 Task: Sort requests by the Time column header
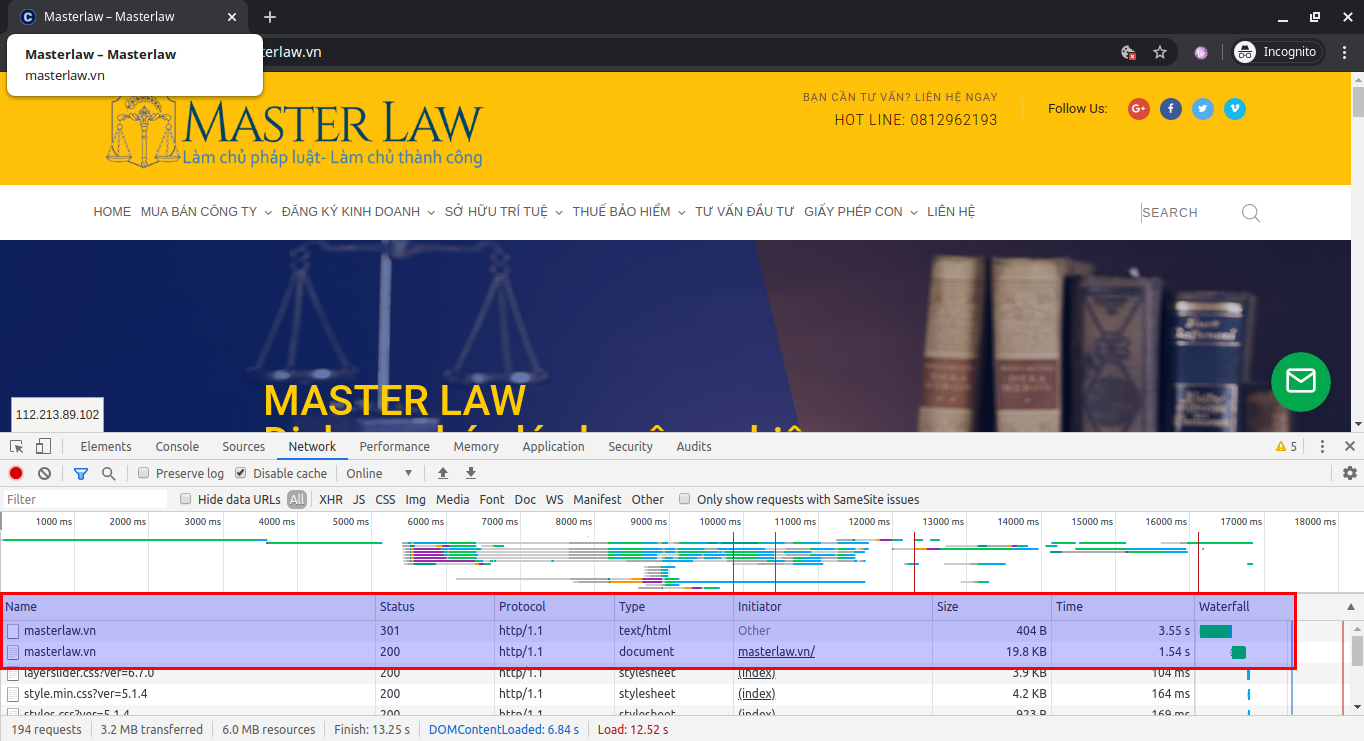[1124, 607]
